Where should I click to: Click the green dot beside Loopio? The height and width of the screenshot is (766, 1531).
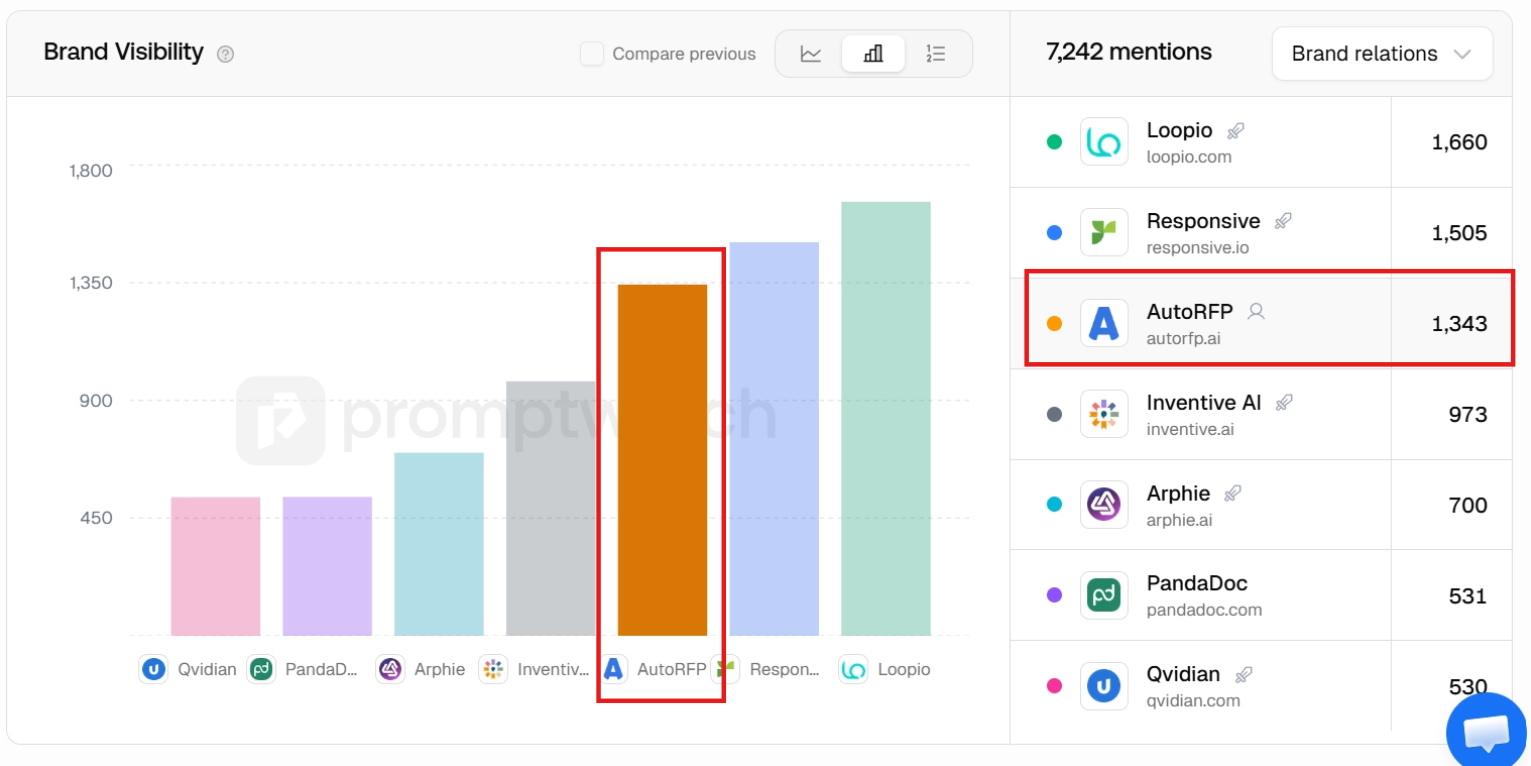(x=1054, y=142)
